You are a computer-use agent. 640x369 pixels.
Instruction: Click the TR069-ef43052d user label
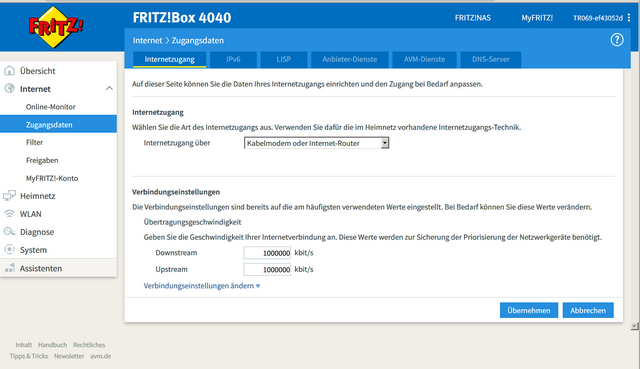tap(598, 18)
